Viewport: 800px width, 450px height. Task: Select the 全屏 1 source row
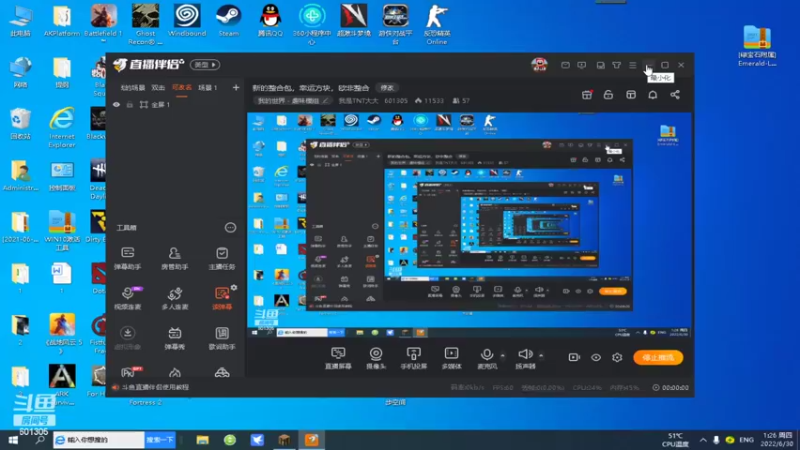[x=176, y=105]
